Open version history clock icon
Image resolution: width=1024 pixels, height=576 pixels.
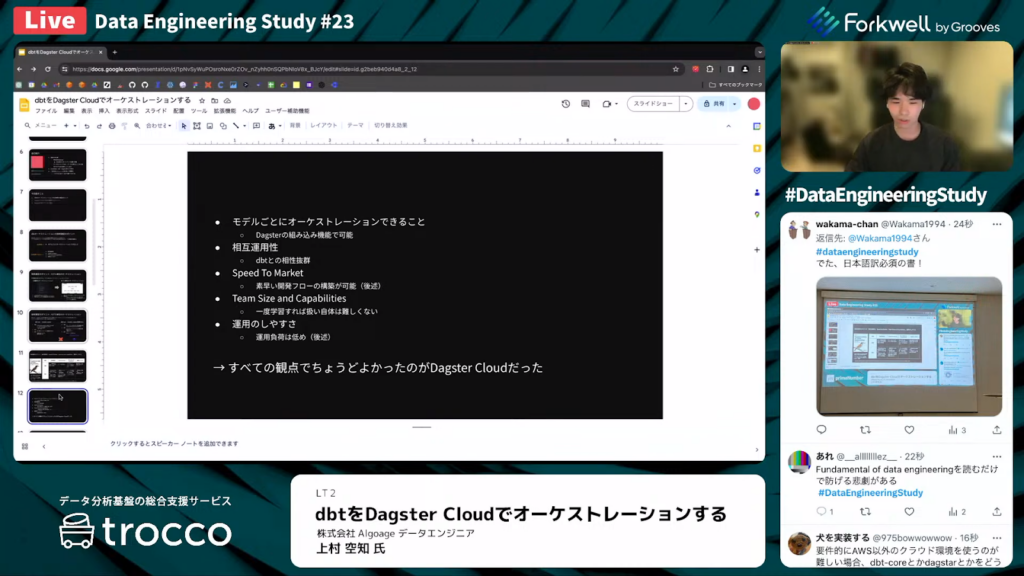coord(565,104)
